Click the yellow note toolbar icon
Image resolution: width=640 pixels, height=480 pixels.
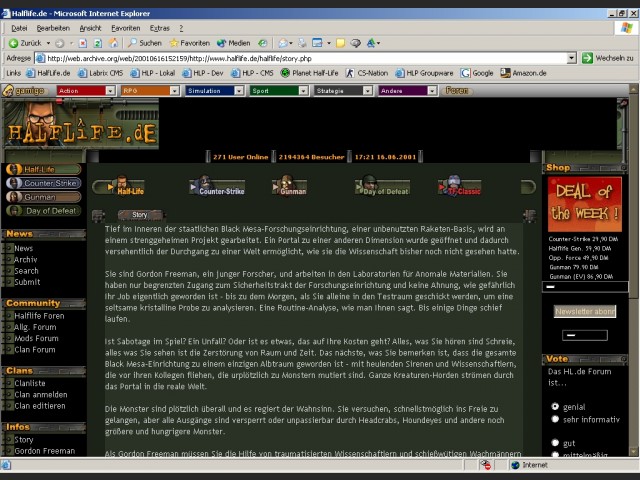[340, 43]
